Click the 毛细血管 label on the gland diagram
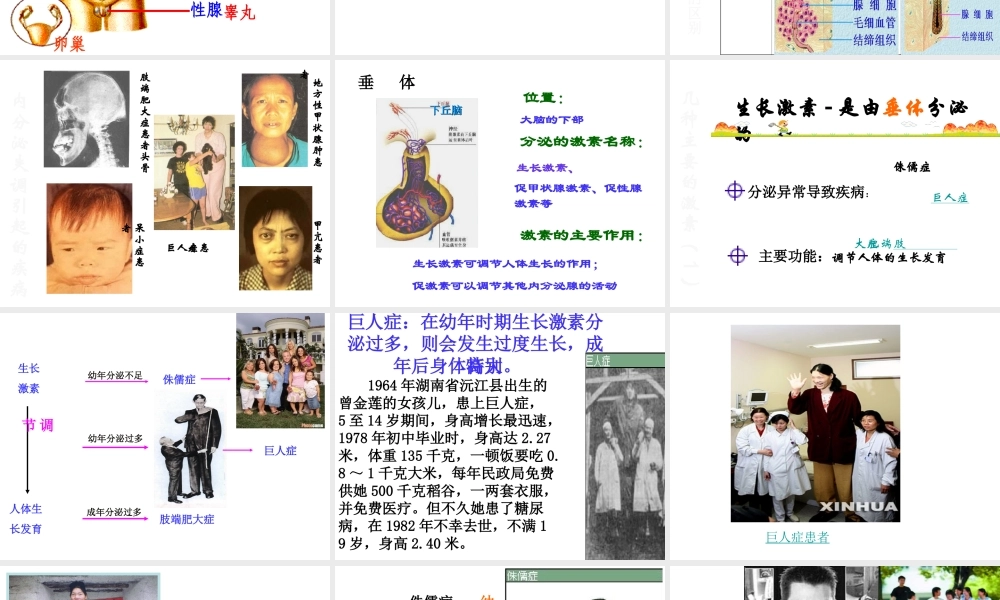This screenshot has height=600, width=1000. 874,23
